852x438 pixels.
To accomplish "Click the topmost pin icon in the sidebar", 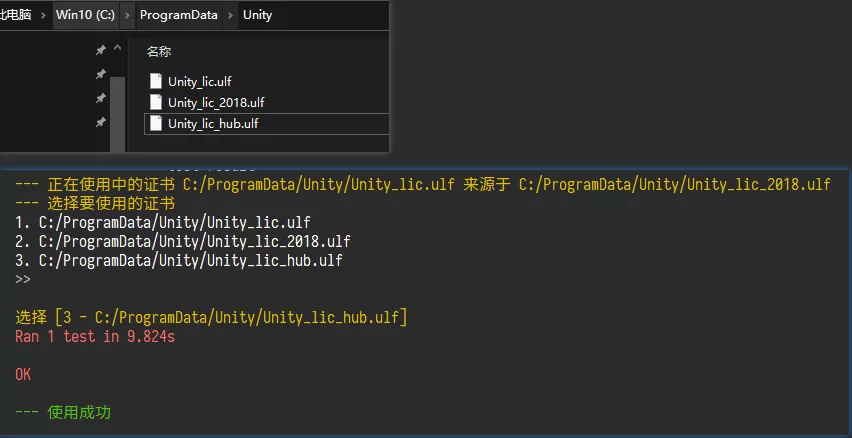I will pos(101,51).
